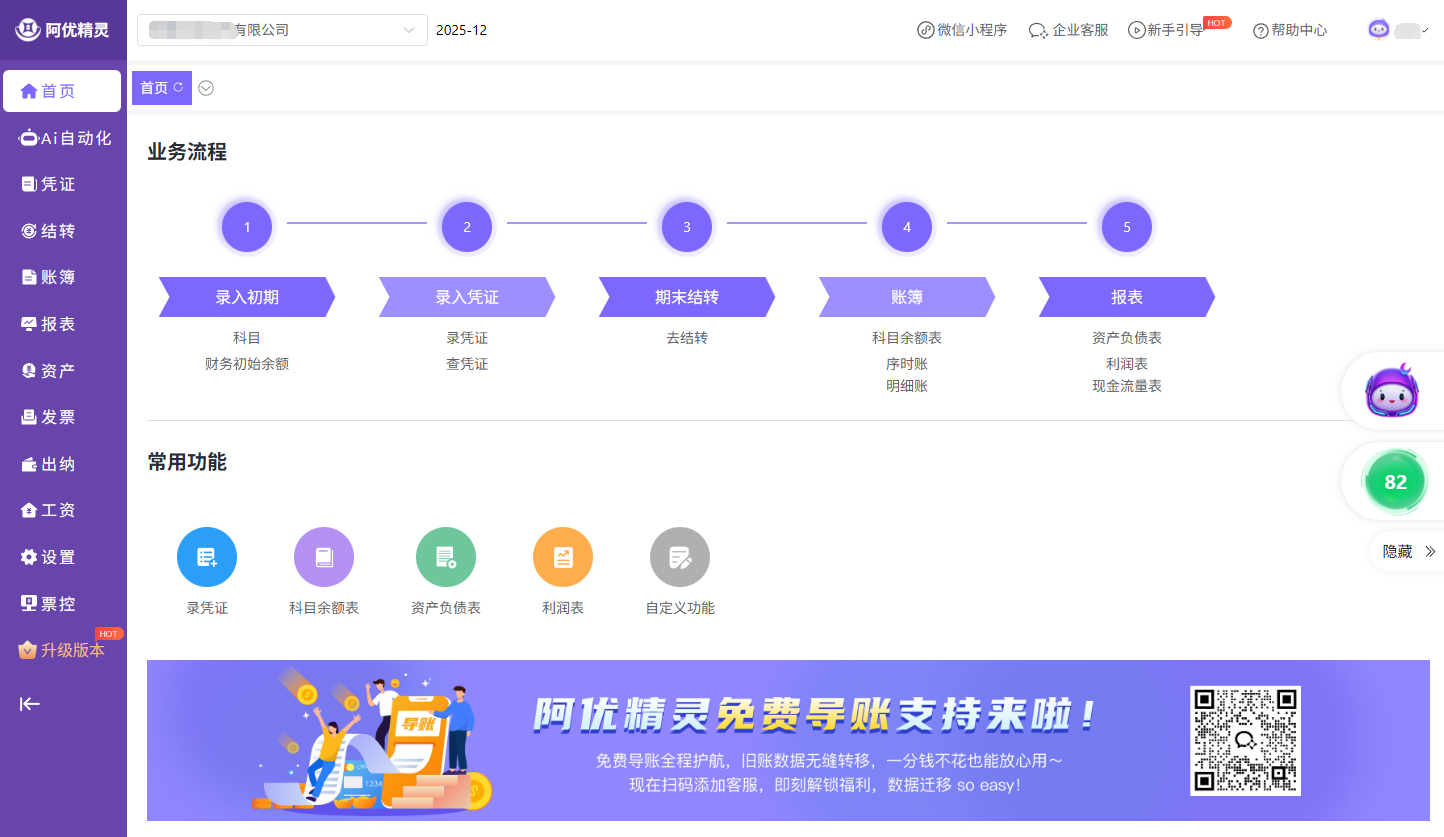The image size is (1444, 837).
Task: Select Ai自动化 in the sidebar
Action: [66, 138]
